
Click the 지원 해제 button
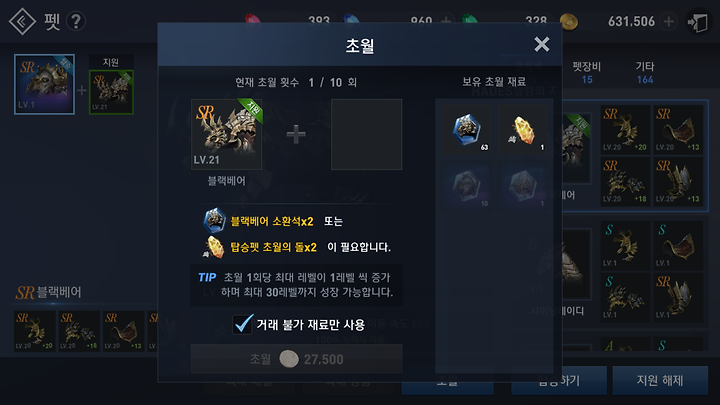click(x=660, y=380)
